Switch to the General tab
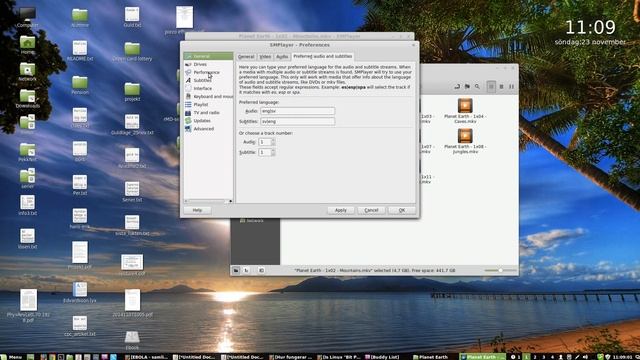The image size is (640, 360). point(246,57)
